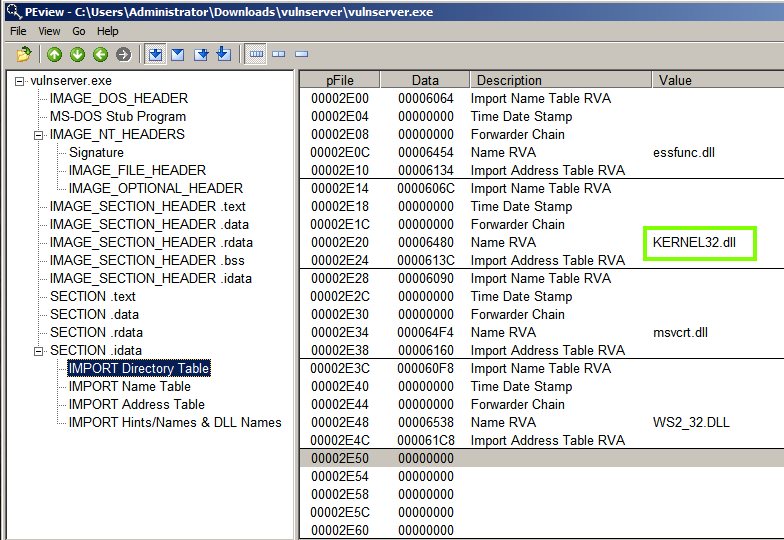This screenshot has height=540, width=784.
Task: Select the highlighted row at offset 00002E50
Action: coord(542,458)
